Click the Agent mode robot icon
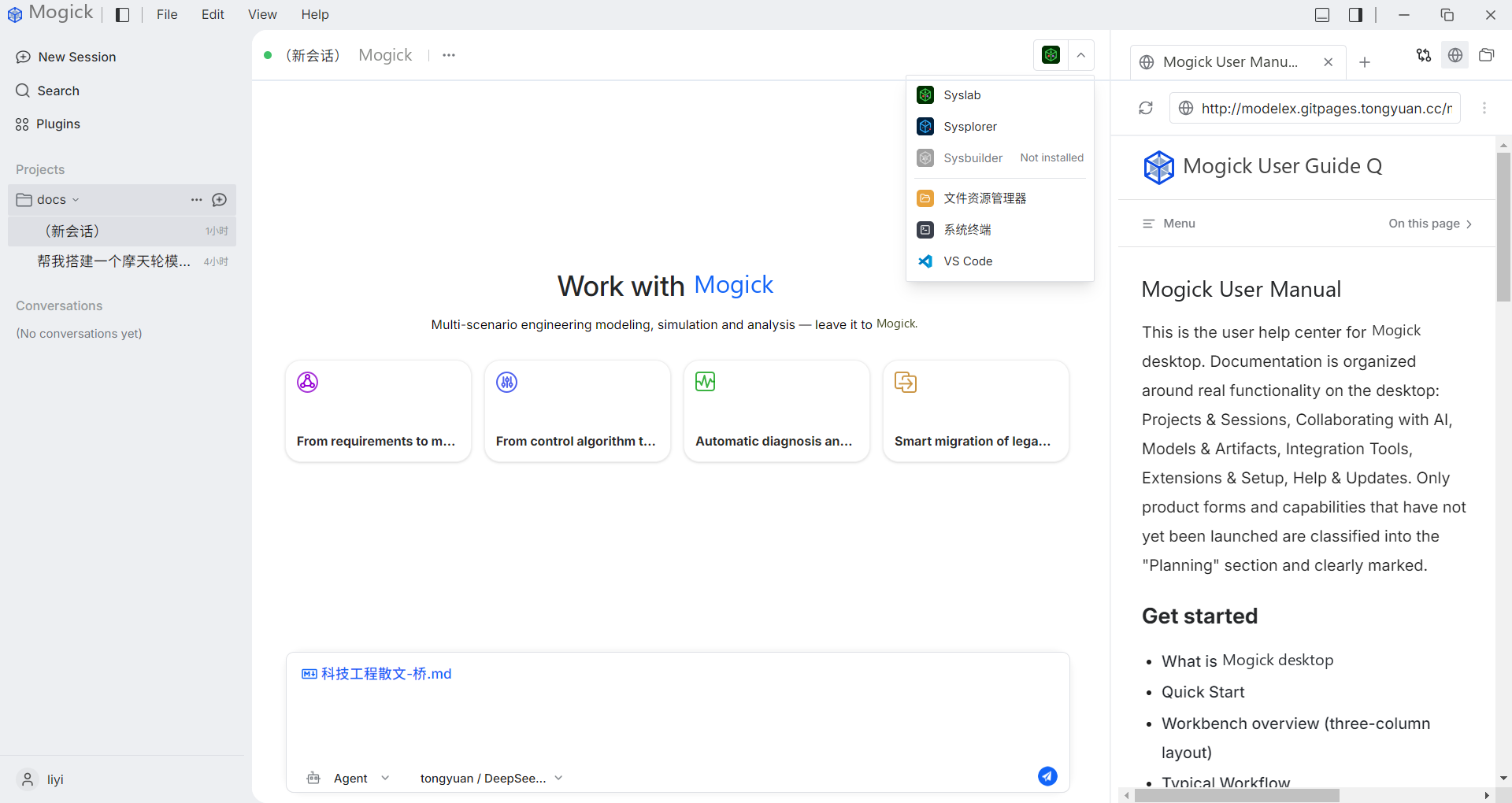The image size is (1512, 803). coord(313,779)
